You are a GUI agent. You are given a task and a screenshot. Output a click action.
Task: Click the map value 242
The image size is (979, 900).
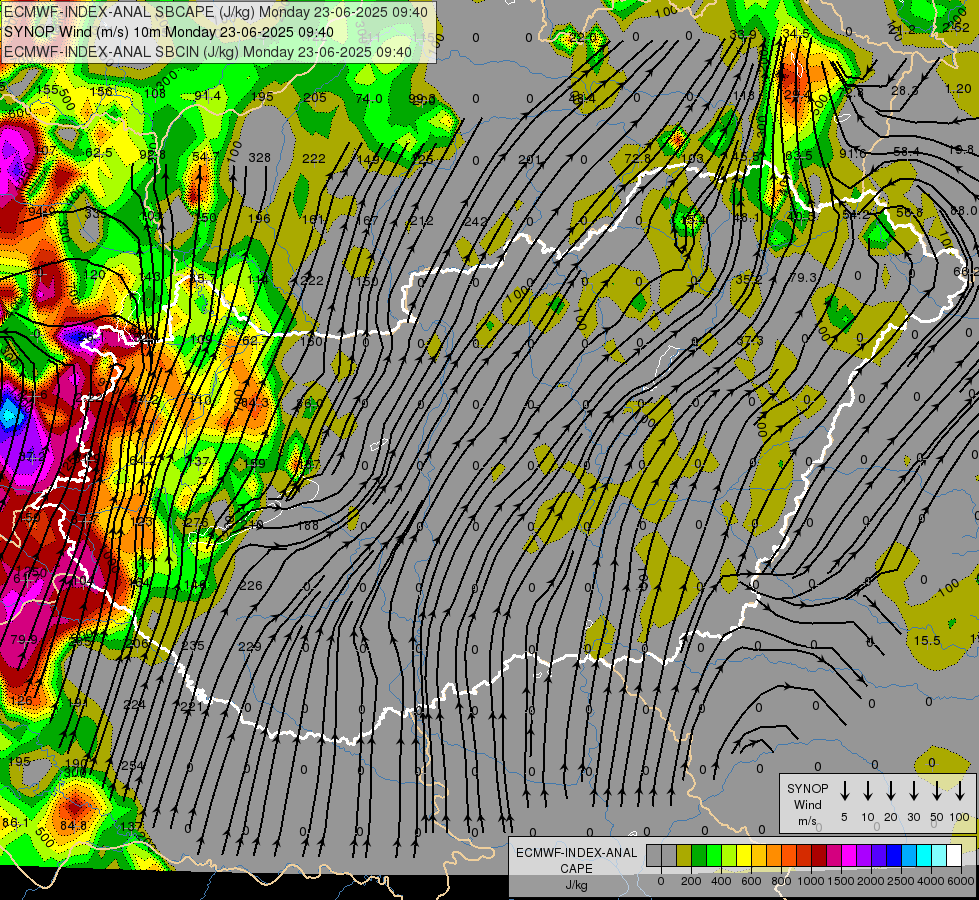tap(475, 221)
